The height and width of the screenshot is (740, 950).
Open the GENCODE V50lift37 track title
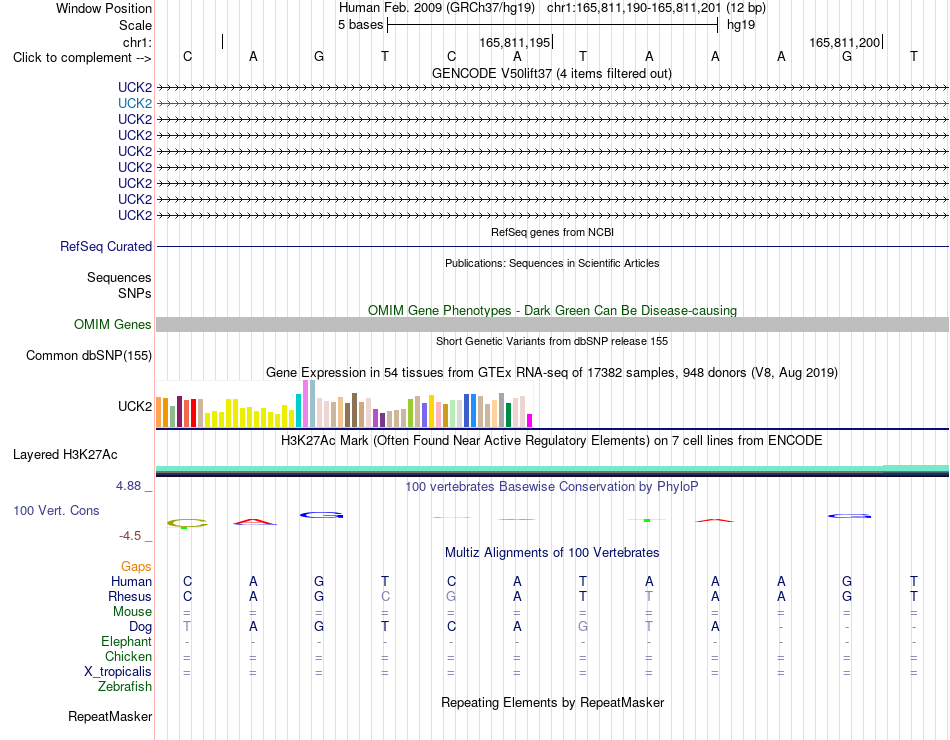[551, 73]
